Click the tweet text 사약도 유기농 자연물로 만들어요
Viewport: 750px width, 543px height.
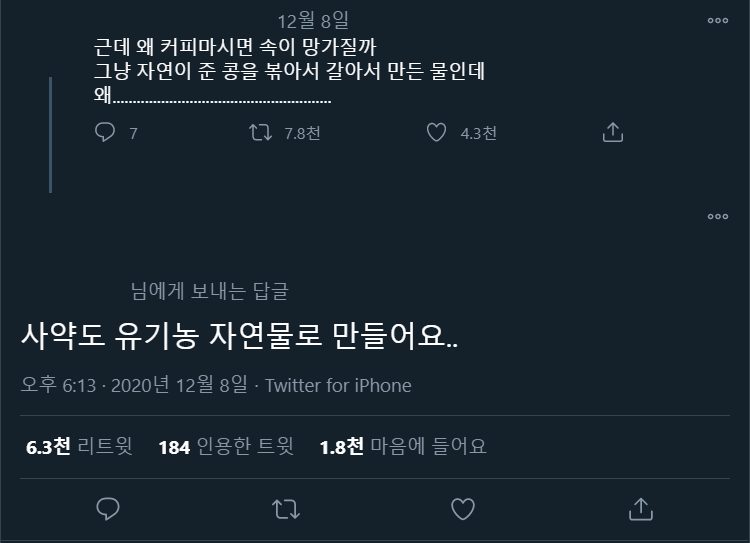click(239, 336)
